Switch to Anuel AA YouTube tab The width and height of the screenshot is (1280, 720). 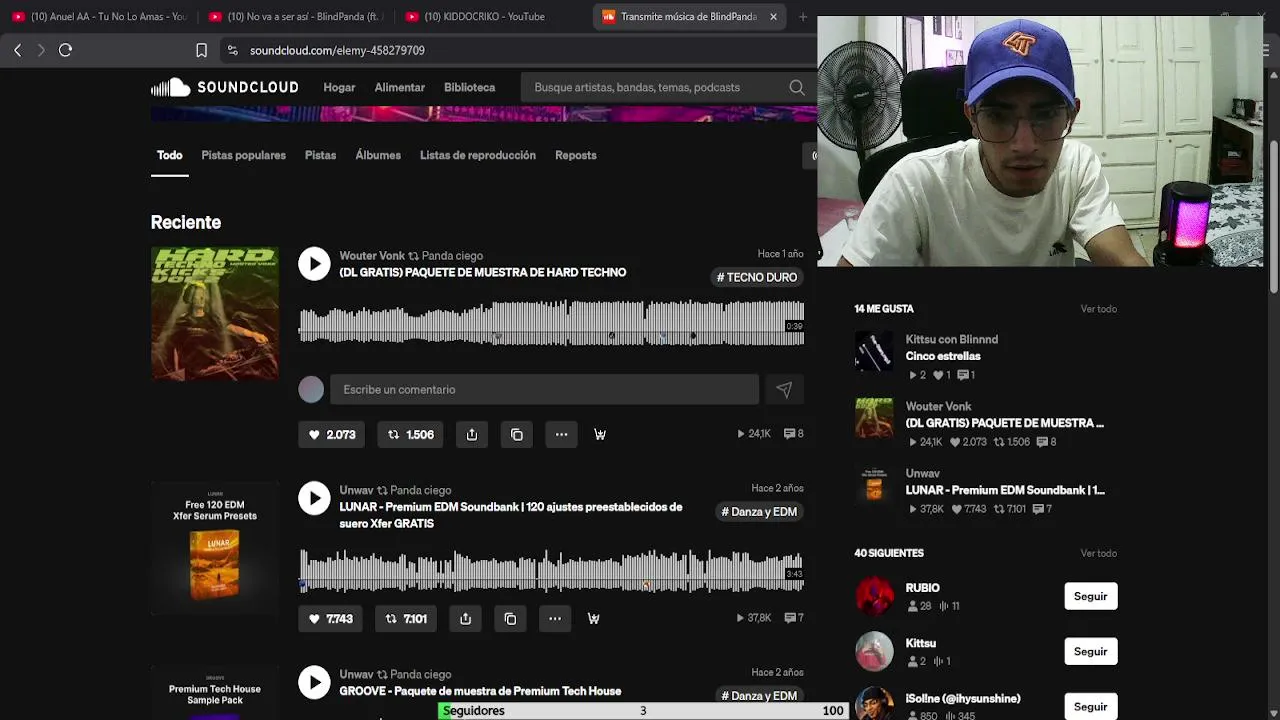98,16
